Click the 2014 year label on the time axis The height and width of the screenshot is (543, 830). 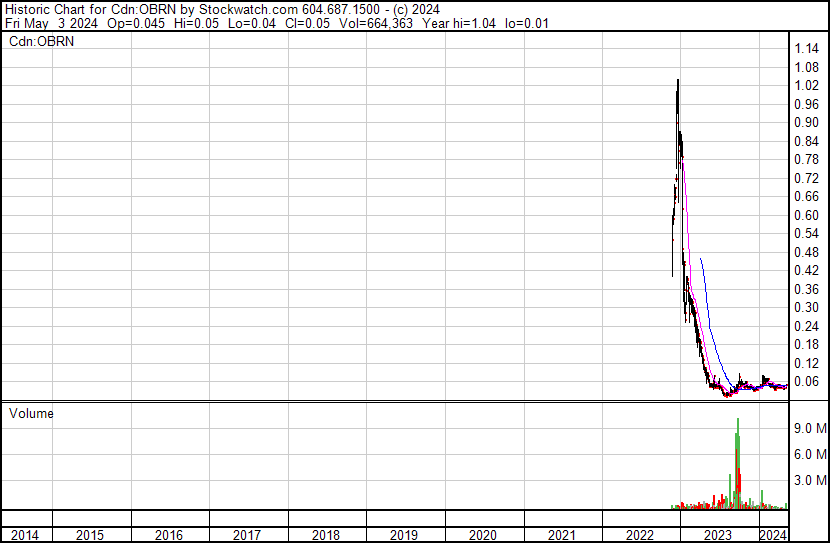click(x=25, y=535)
